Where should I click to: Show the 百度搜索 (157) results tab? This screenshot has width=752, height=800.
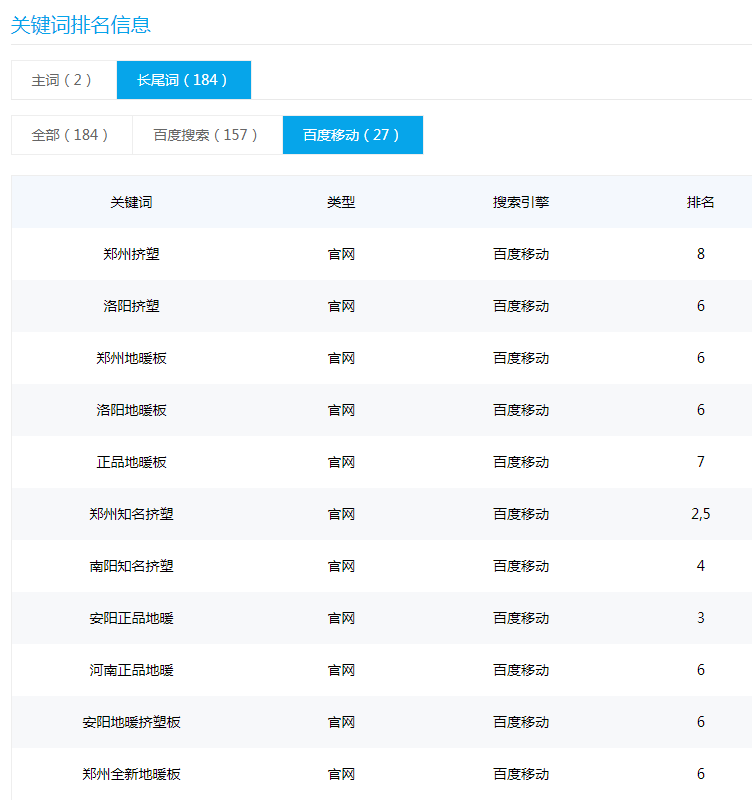(x=208, y=135)
